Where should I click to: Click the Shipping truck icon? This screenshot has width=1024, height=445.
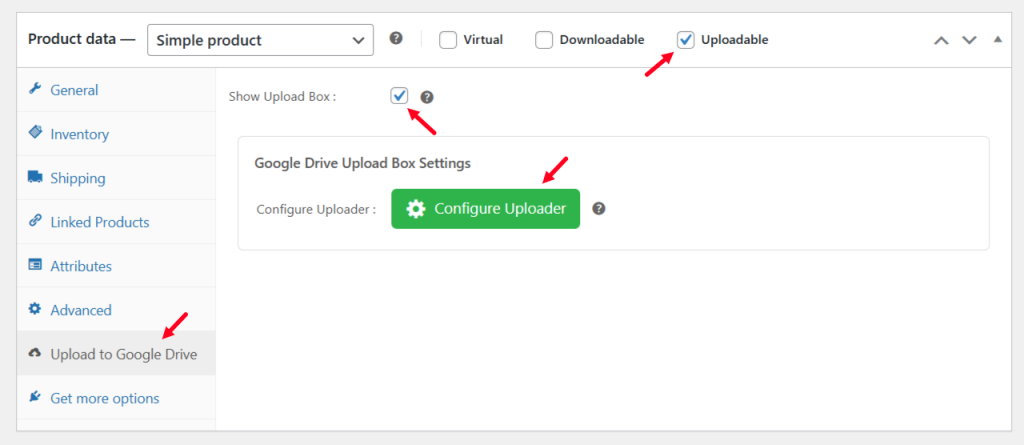[x=35, y=177]
